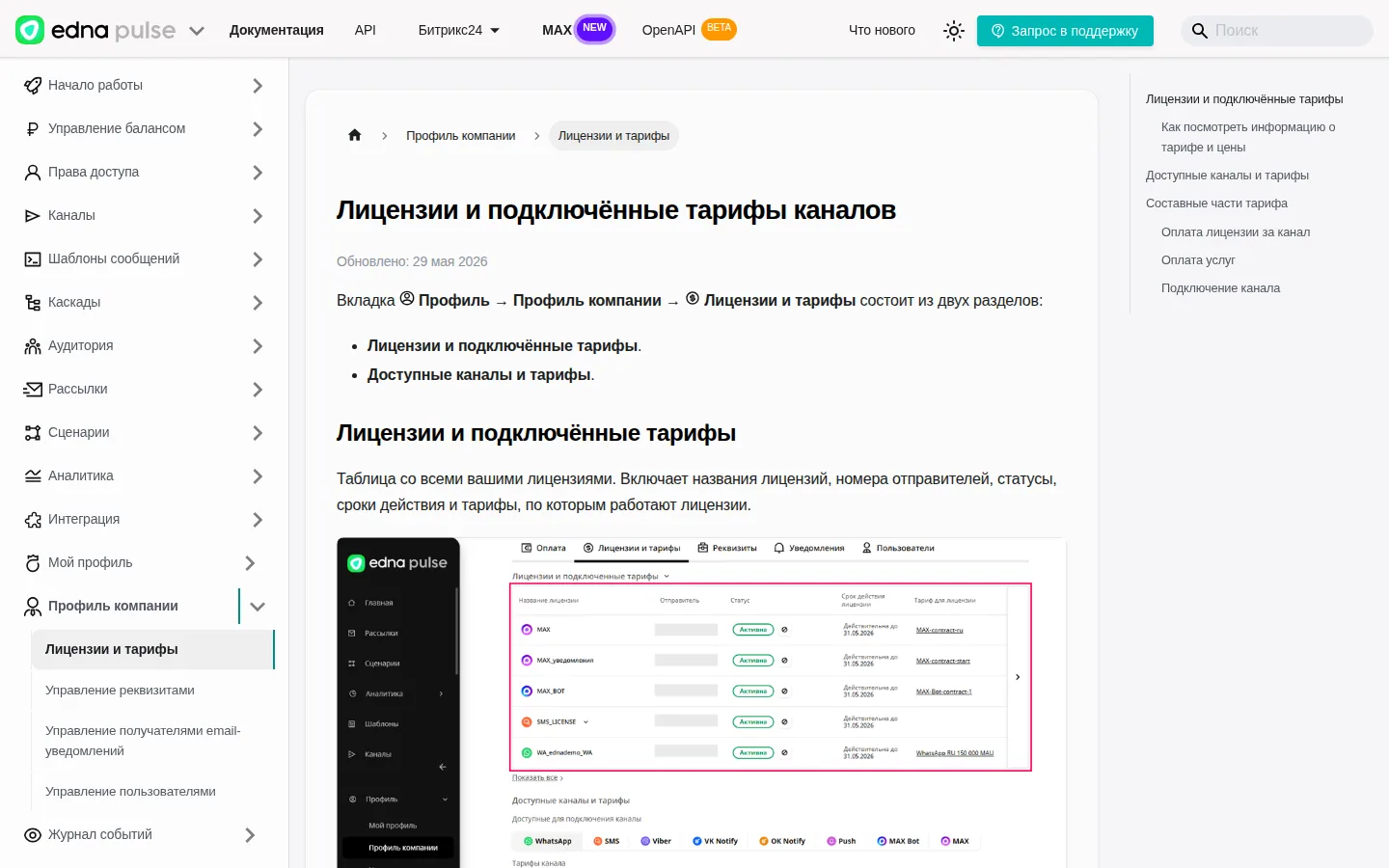
Task: Expand the Шаблоны сообщений chevron
Action: pos(258,259)
